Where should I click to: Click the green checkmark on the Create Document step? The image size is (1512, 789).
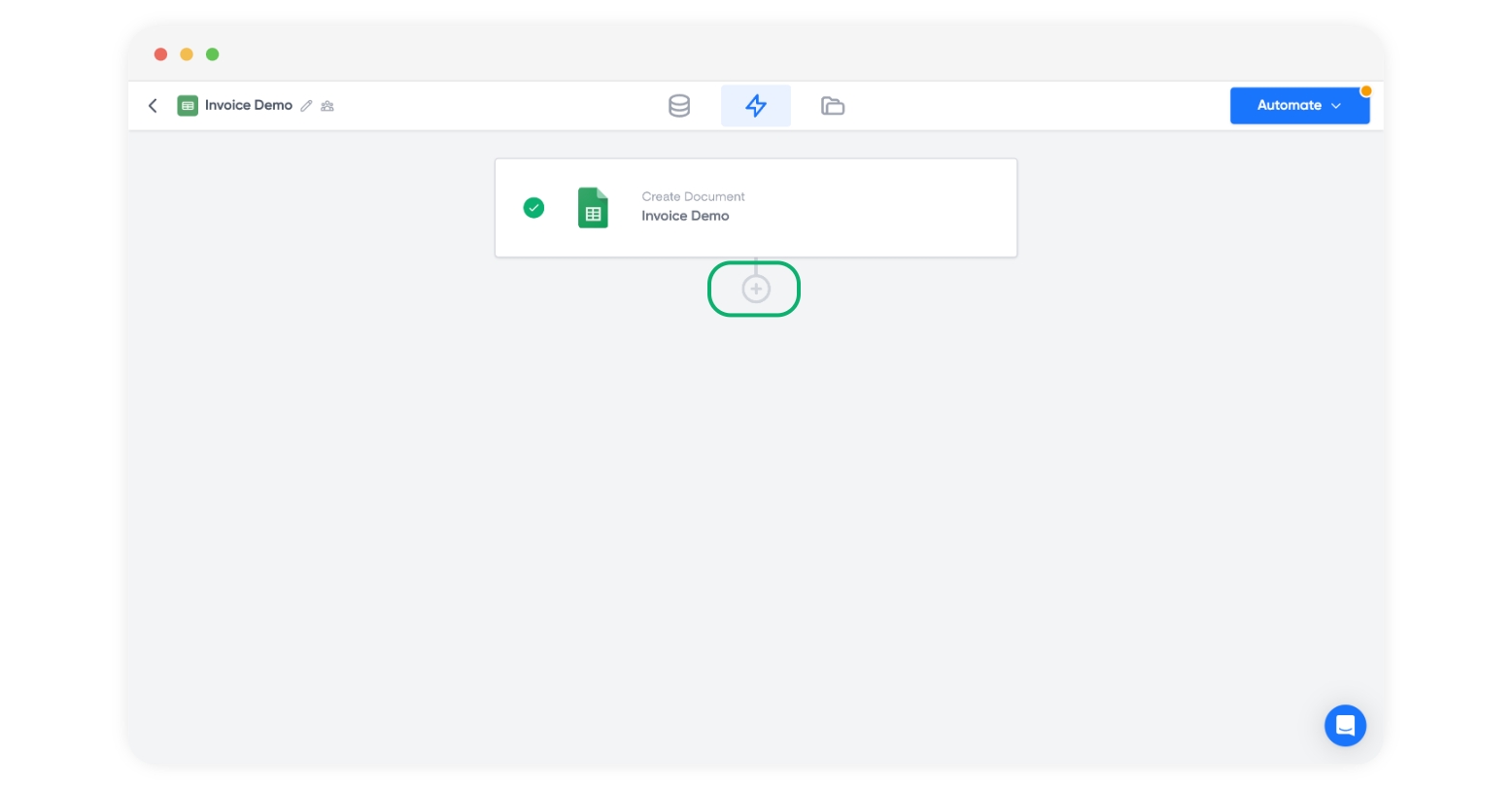(533, 208)
